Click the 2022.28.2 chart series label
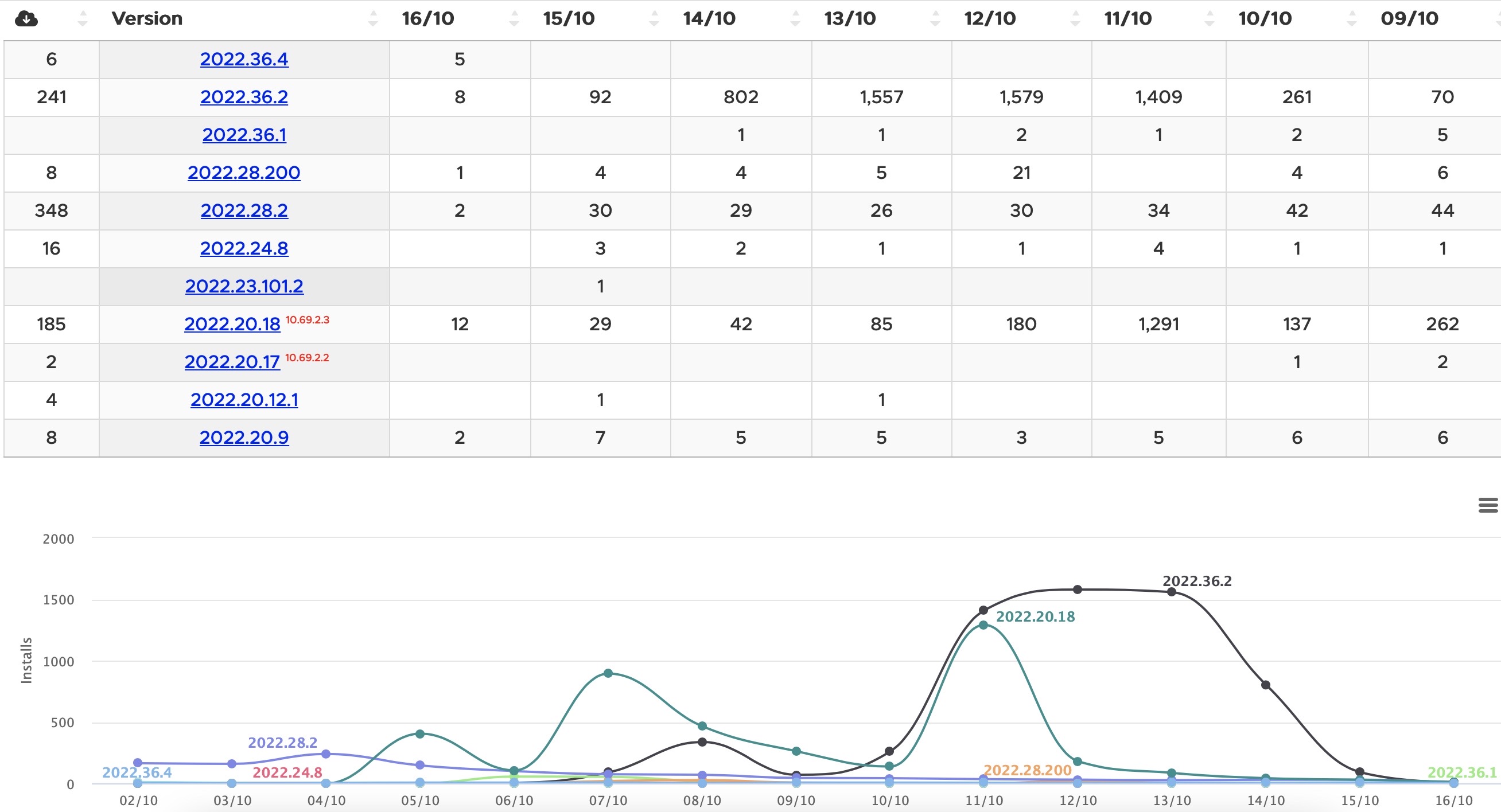This screenshot has width=1501, height=812. point(282,743)
